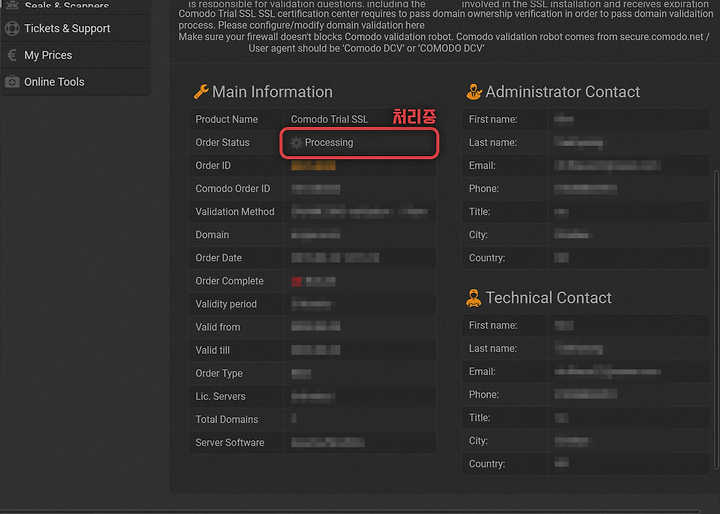Click the Technical Contact worker icon

pyautogui.click(x=474, y=298)
